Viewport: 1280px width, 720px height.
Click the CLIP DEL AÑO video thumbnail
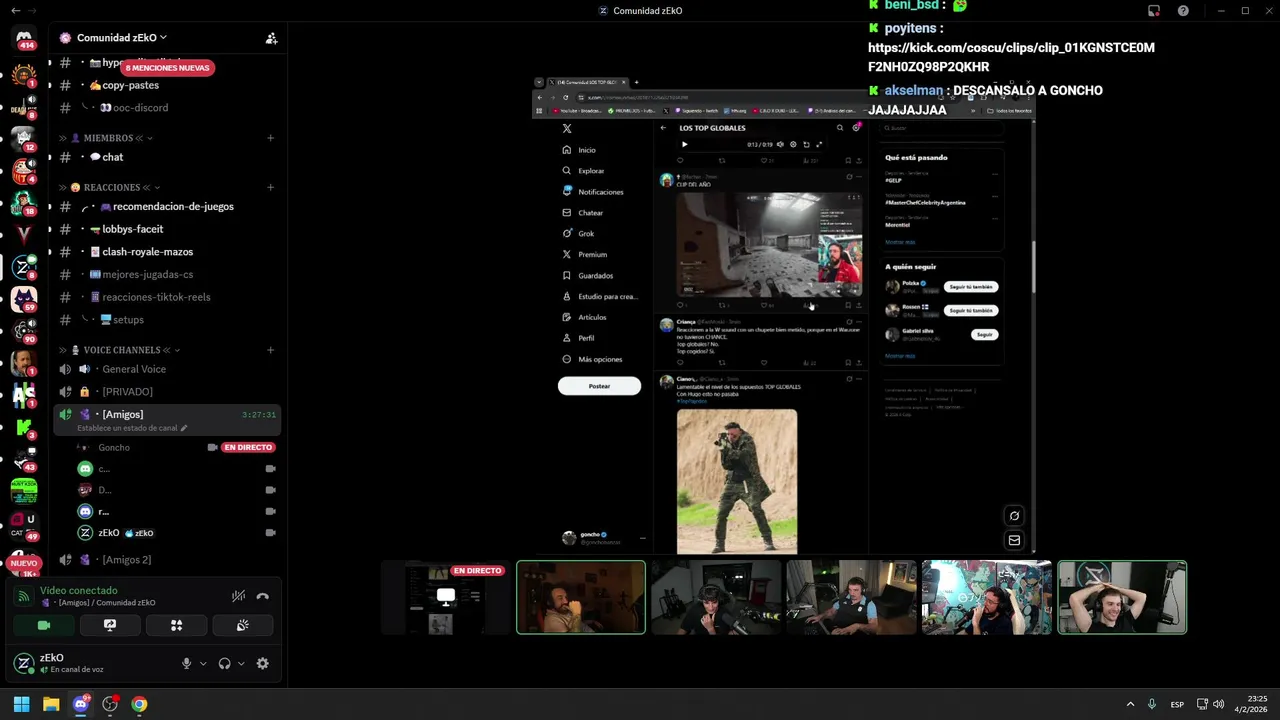pos(769,245)
